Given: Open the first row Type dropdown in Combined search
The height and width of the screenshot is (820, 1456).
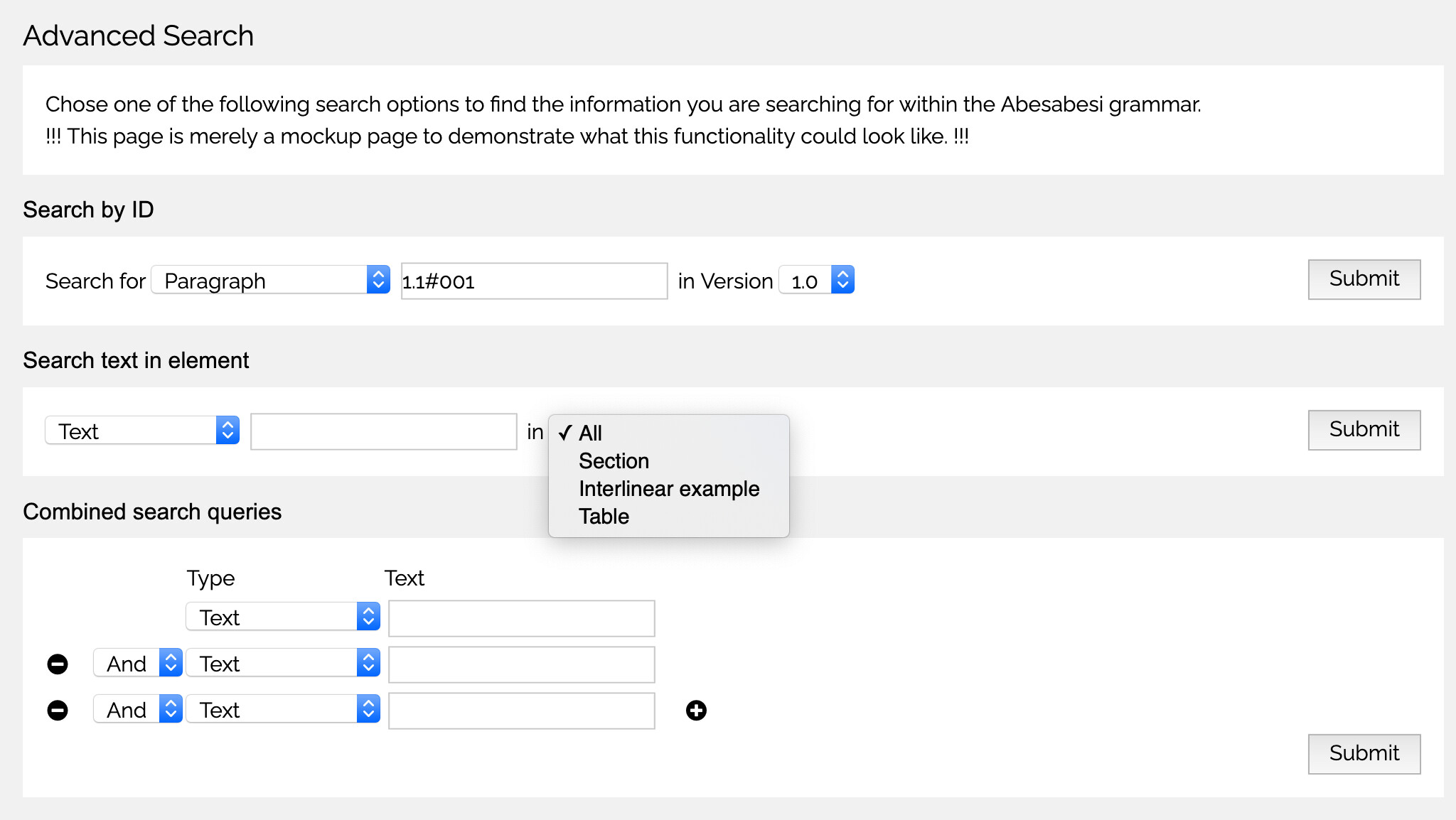Looking at the screenshot, I should click(x=283, y=617).
